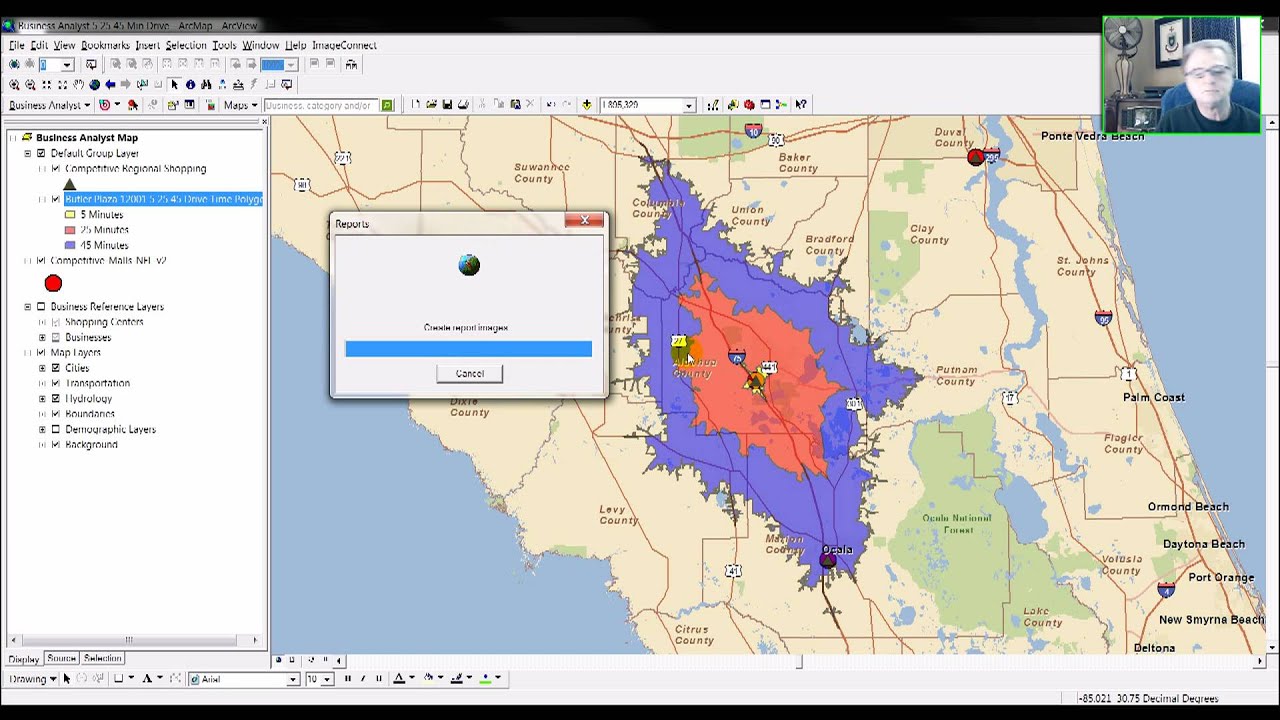Open the Maps dropdown on toolbar
1280x720 pixels.
pyautogui.click(x=241, y=105)
